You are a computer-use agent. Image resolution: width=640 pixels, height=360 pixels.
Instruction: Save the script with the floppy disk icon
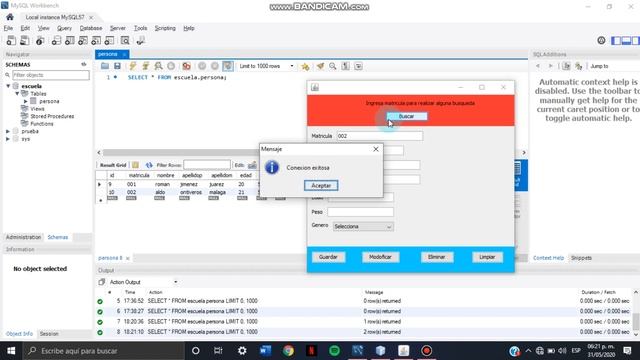tap(117, 66)
